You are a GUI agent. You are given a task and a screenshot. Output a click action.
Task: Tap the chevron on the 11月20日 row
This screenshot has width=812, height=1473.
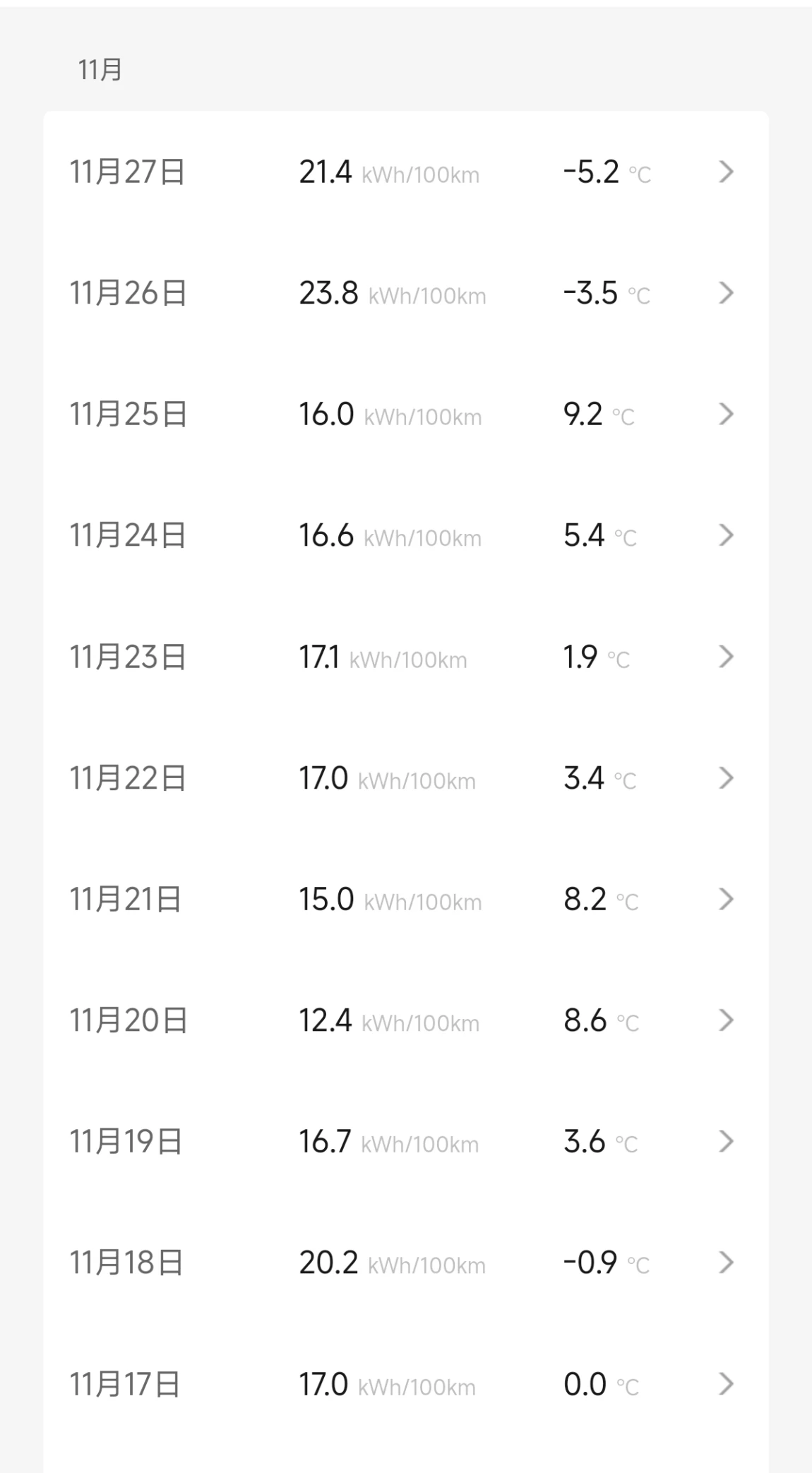tap(726, 1020)
